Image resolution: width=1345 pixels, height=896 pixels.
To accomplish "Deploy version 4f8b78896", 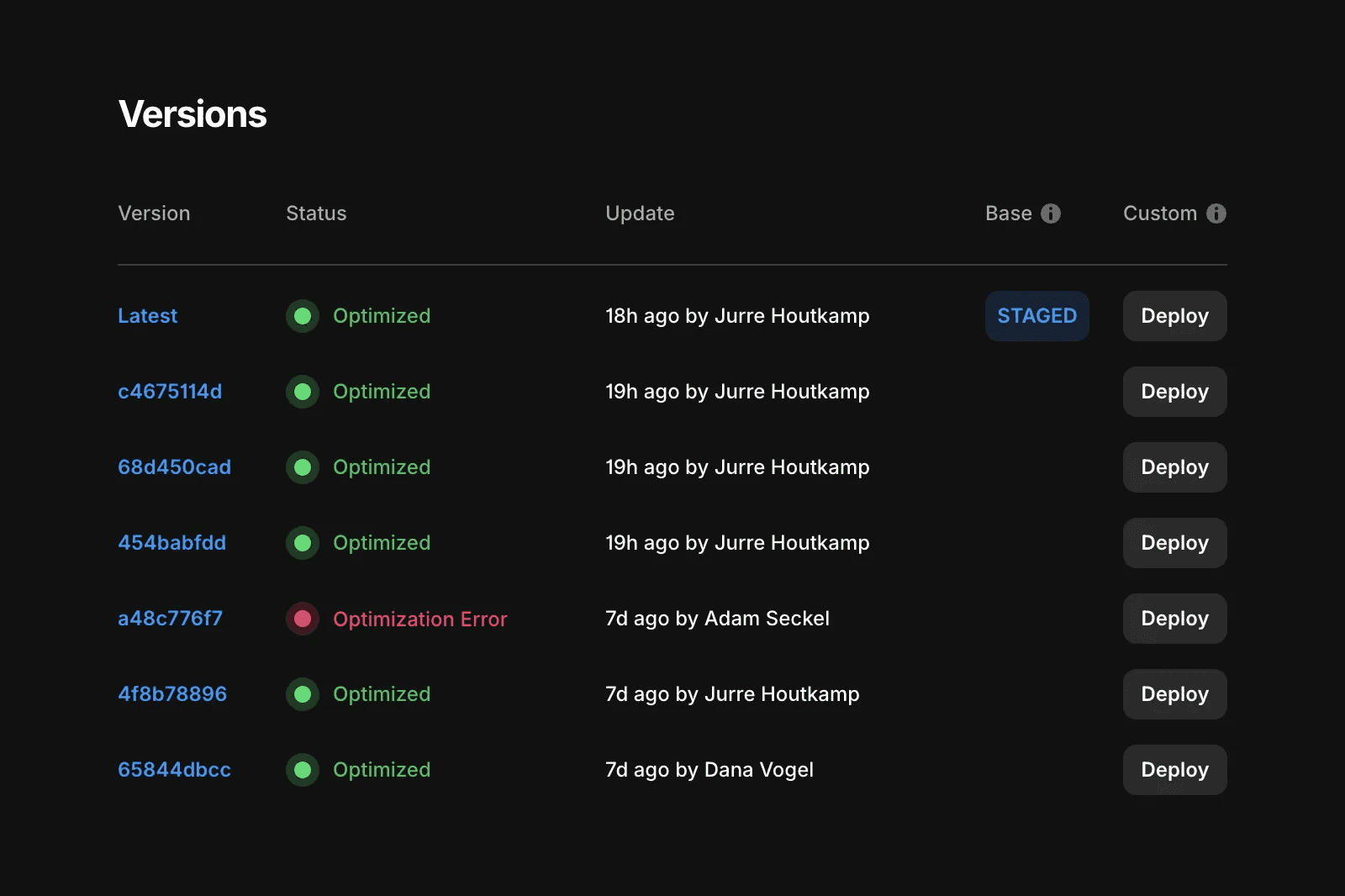I will pyautogui.click(x=1175, y=694).
